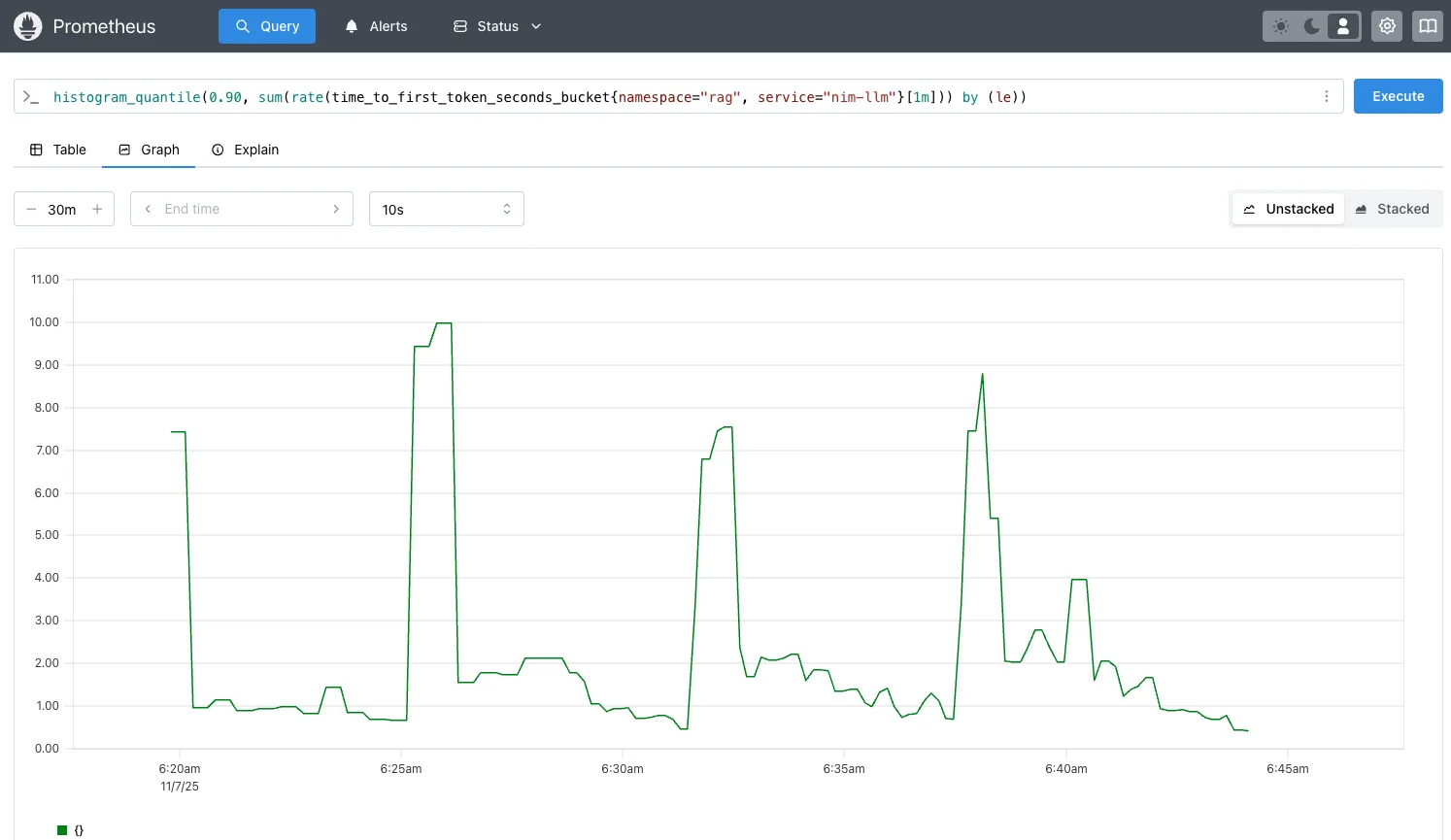Select the system theme person icon
1451x840 pixels.
pos(1343,26)
